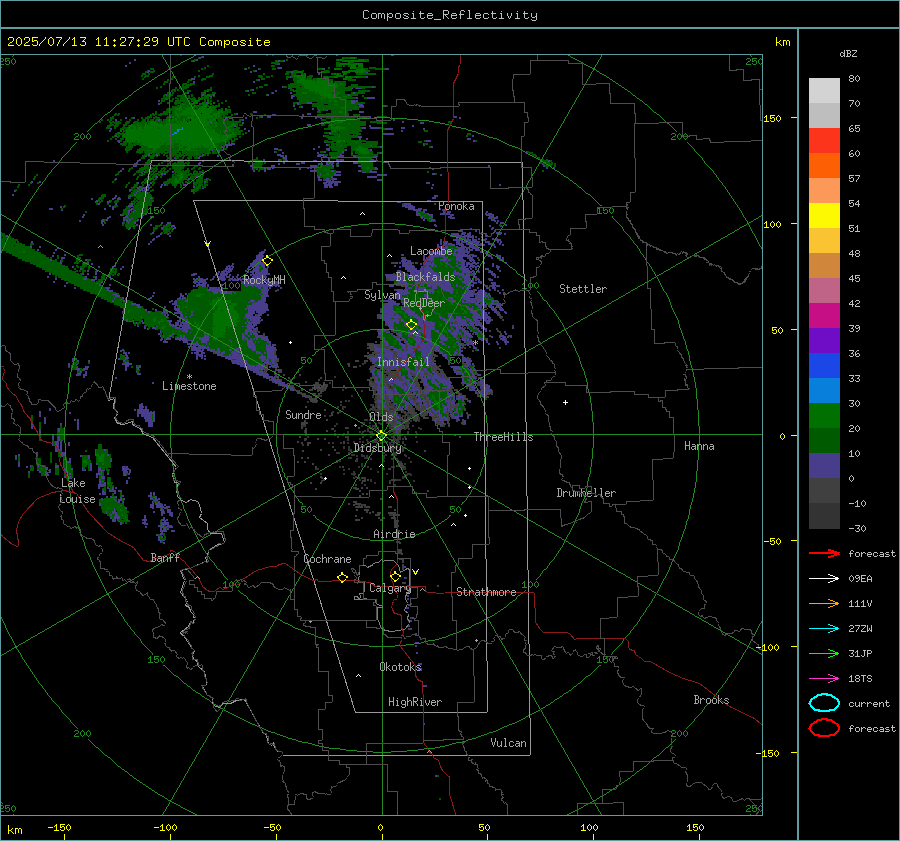The width and height of the screenshot is (900, 841).
Task: Click the Airdrie city label
Action: (394, 534)
